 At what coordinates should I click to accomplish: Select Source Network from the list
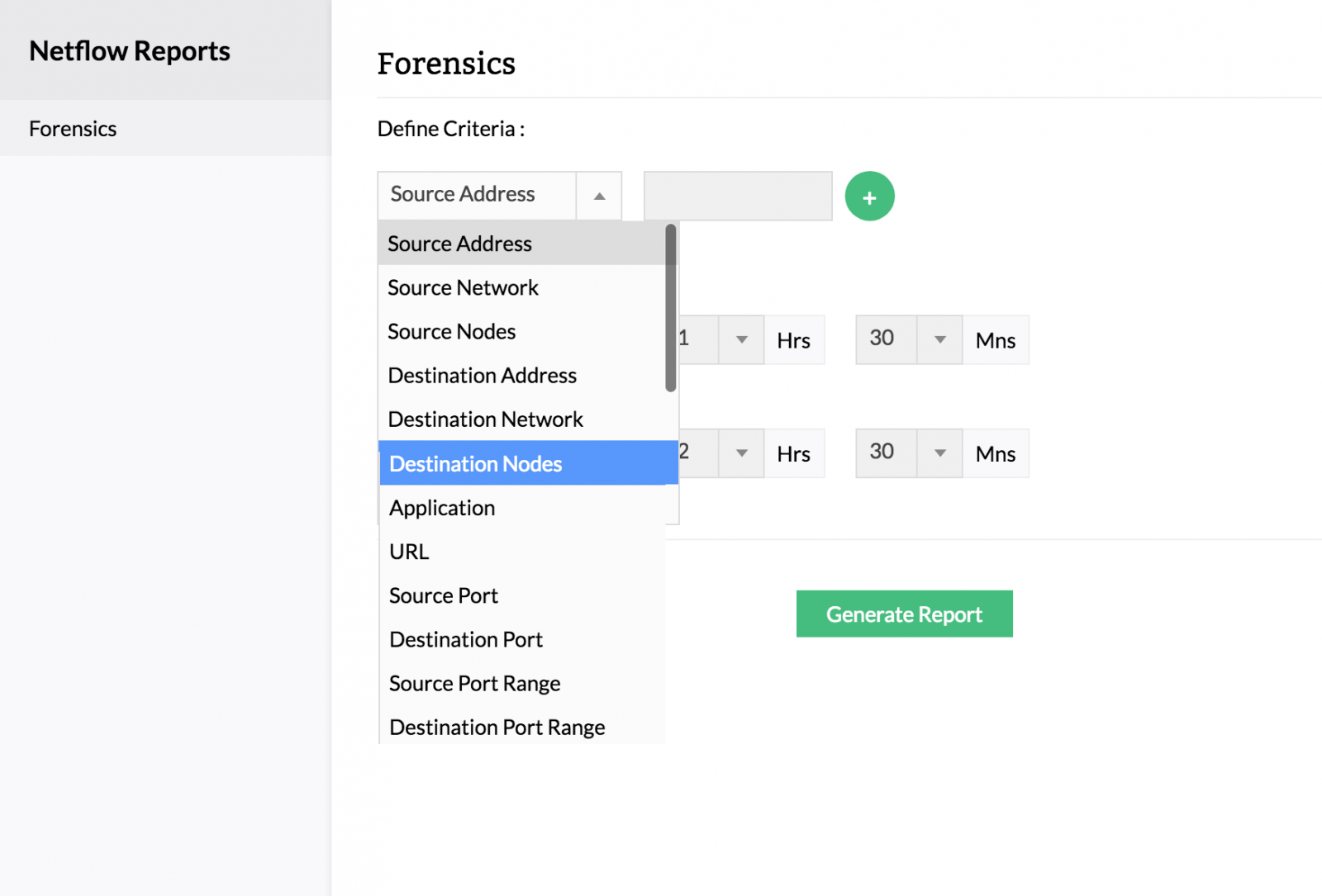click(x=463, y=287)
